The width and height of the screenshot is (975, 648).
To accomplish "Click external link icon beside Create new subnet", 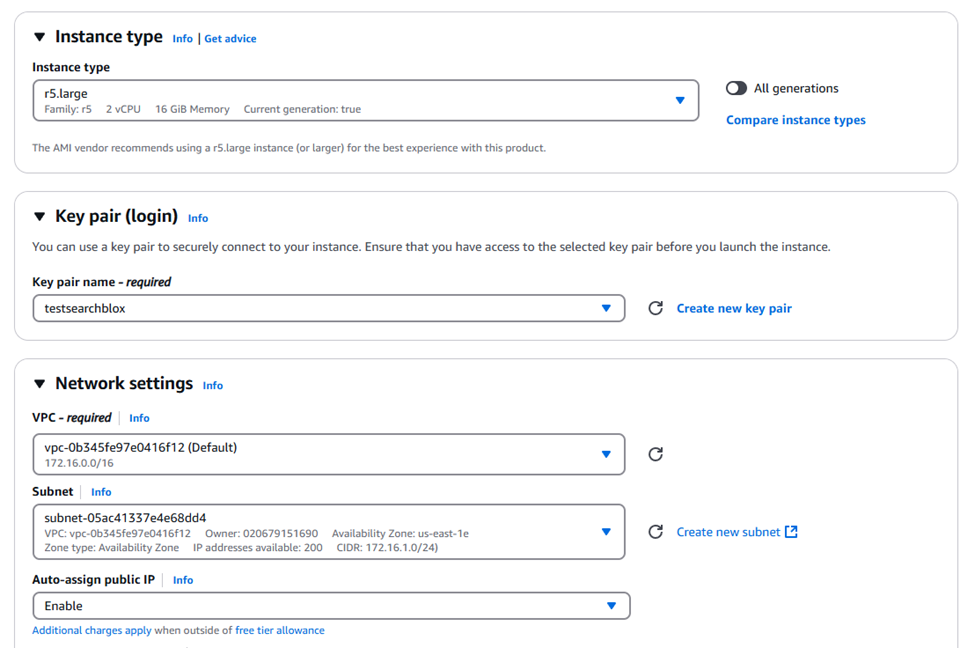I will coord(791,532).
